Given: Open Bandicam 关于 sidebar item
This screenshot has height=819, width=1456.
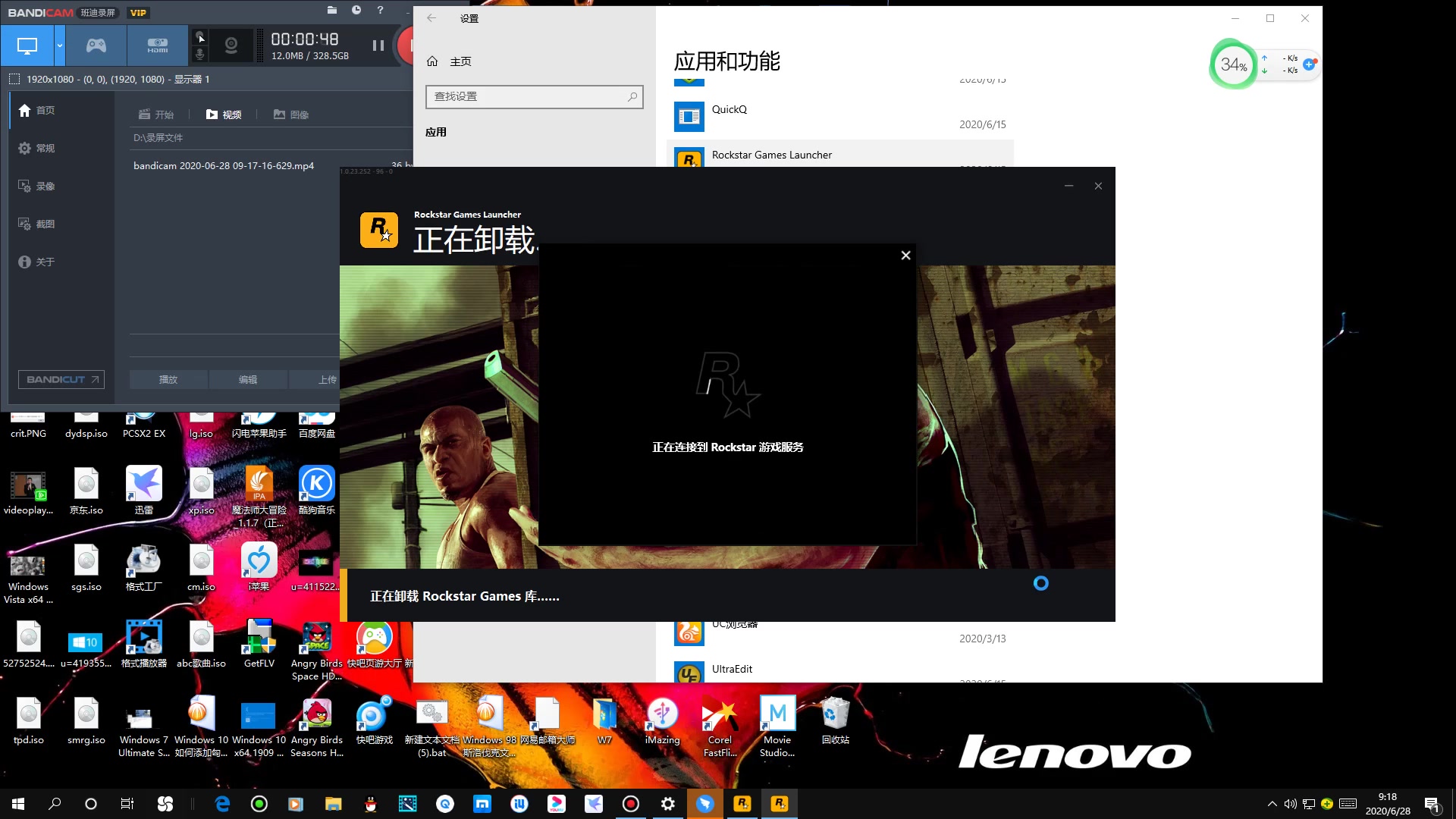Looking at the screenshot, I should (61, 262).
